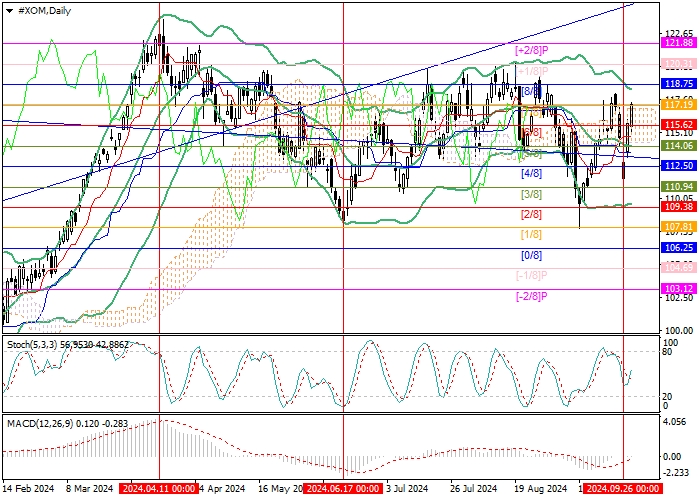Click the [+2/8]P Murrey level label

pyautogui.click(x=531, y=50)
